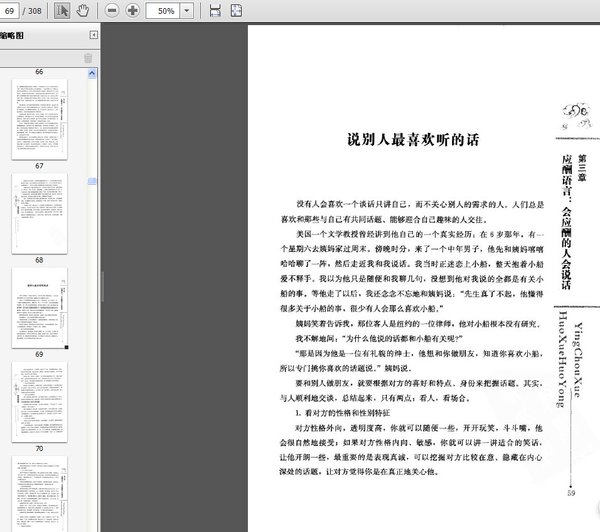Image resolution: width=600 pixels, height=532 pixels.
Task: Click the vertical text YingChouXue
Action: coord(577,360)
